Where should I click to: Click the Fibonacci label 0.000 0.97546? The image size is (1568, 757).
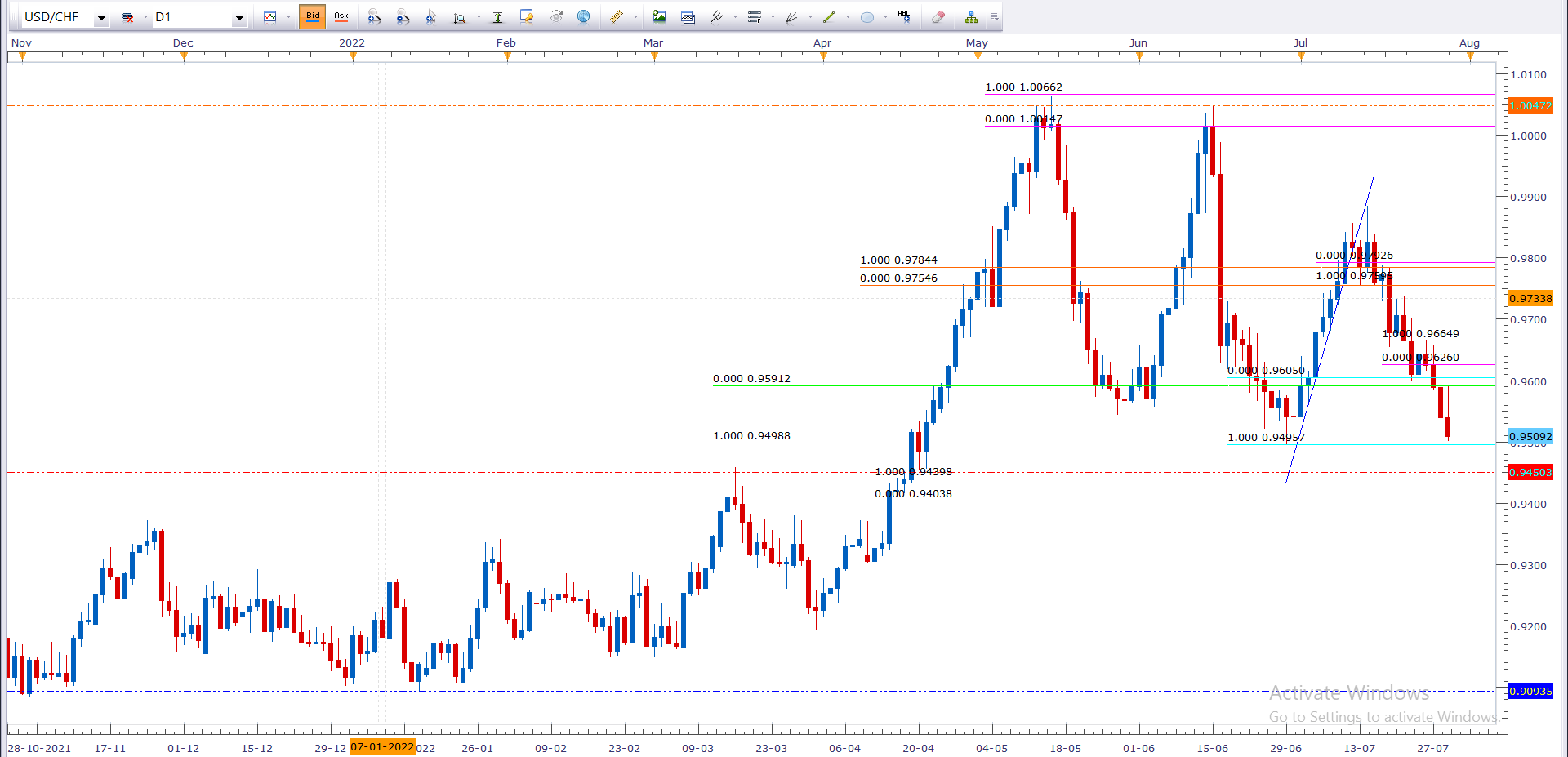point(898,278)
